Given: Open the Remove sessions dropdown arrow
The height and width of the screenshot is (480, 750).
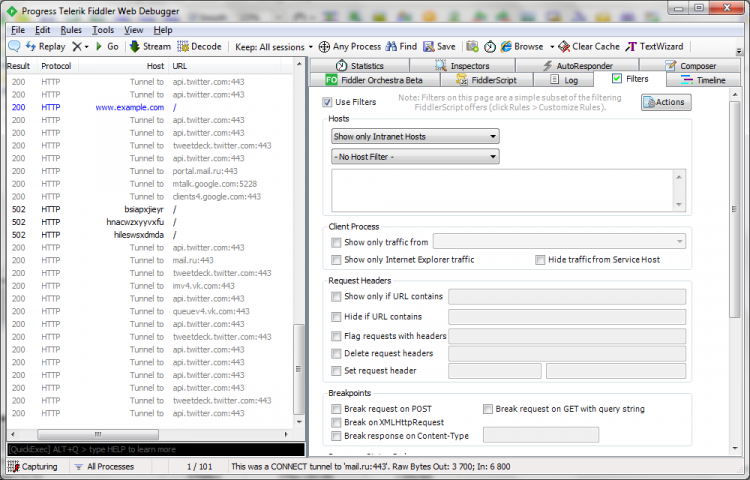Looking at the screenshot, I should coord(87,47).
